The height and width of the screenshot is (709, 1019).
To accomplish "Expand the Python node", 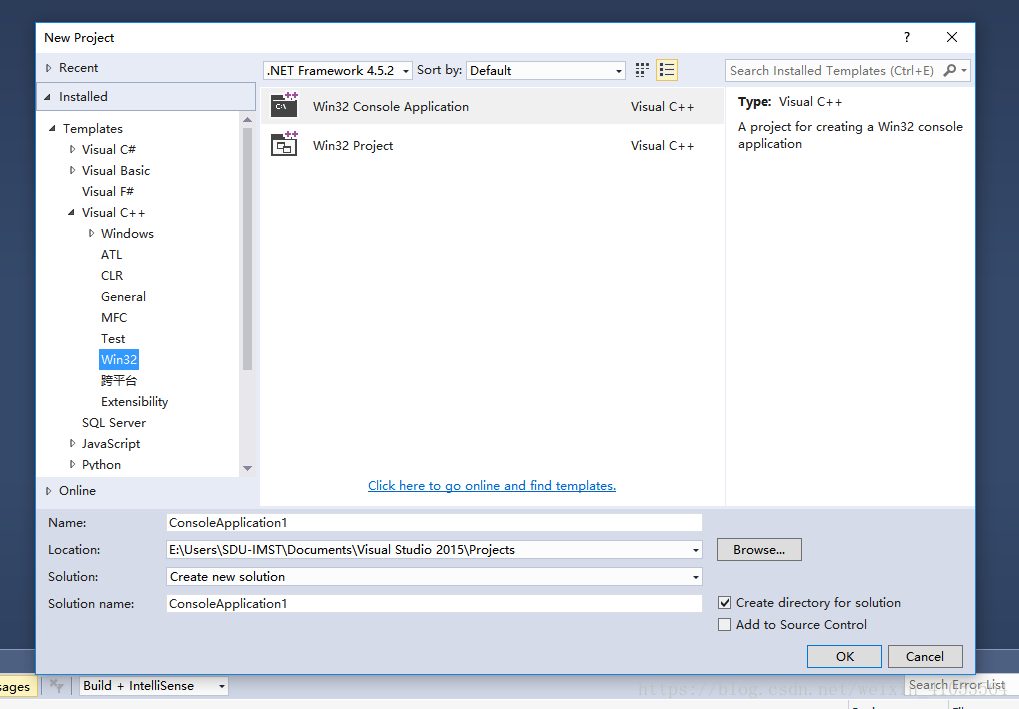I will (72, 464).
